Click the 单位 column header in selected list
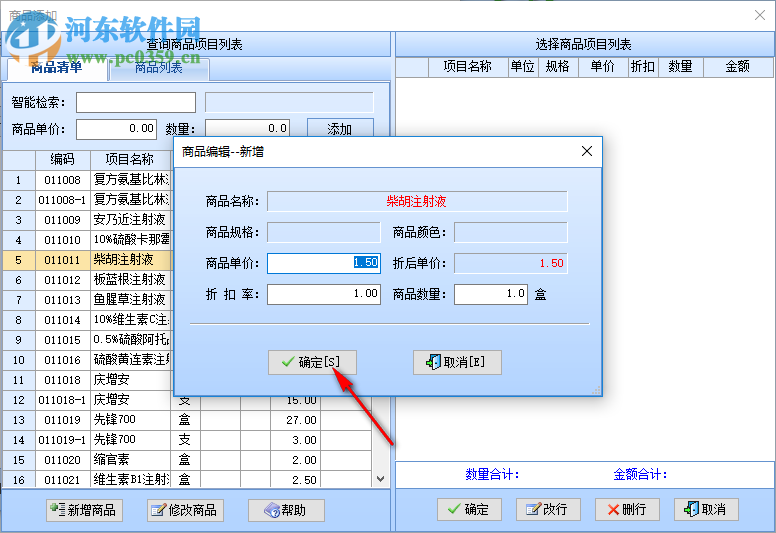The height and width of the screenshot is (533, 776). point(523,67)
